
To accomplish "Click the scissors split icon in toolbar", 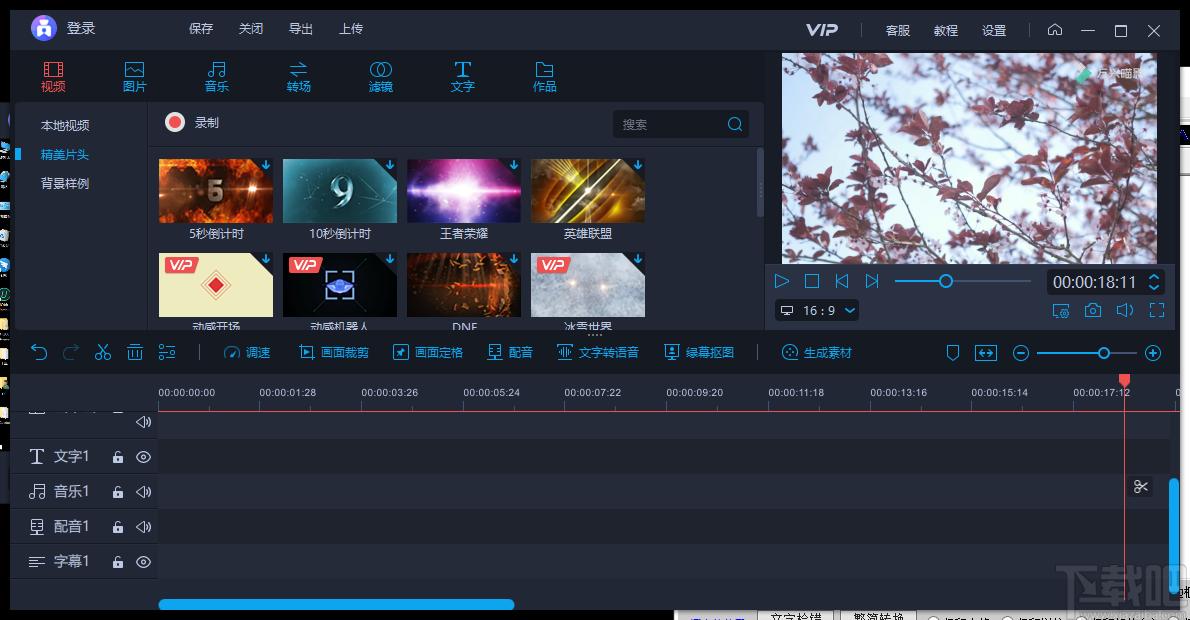I will tap(102, 352).
